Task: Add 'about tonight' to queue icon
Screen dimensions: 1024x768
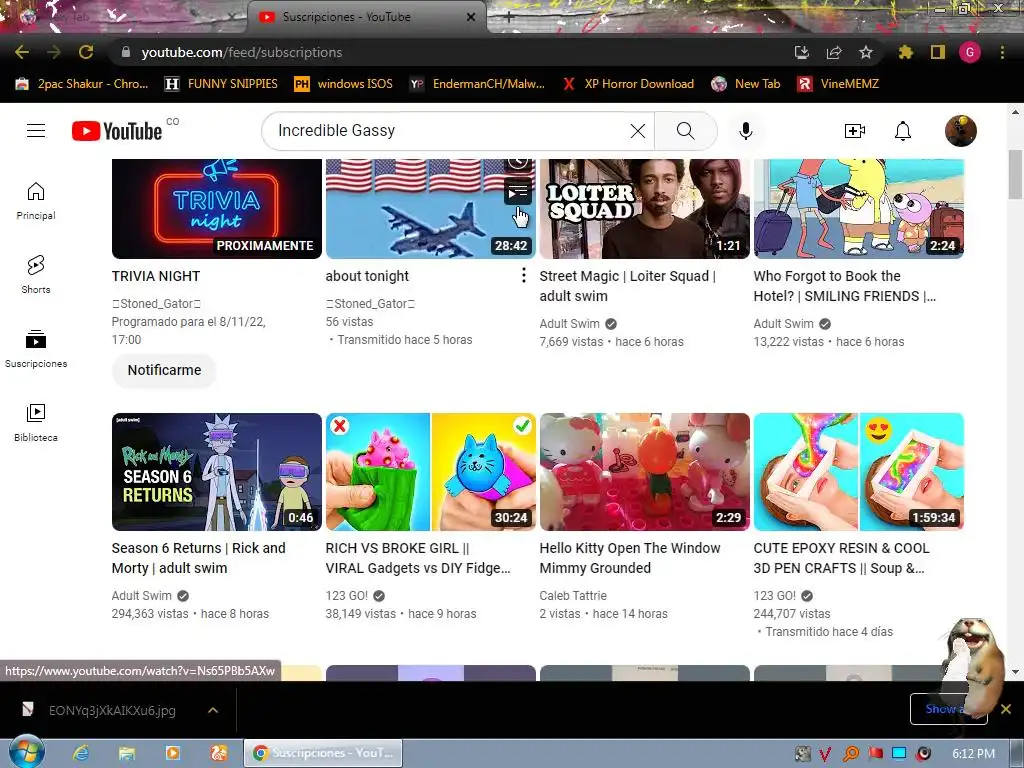Action: (x=518, y=191)
